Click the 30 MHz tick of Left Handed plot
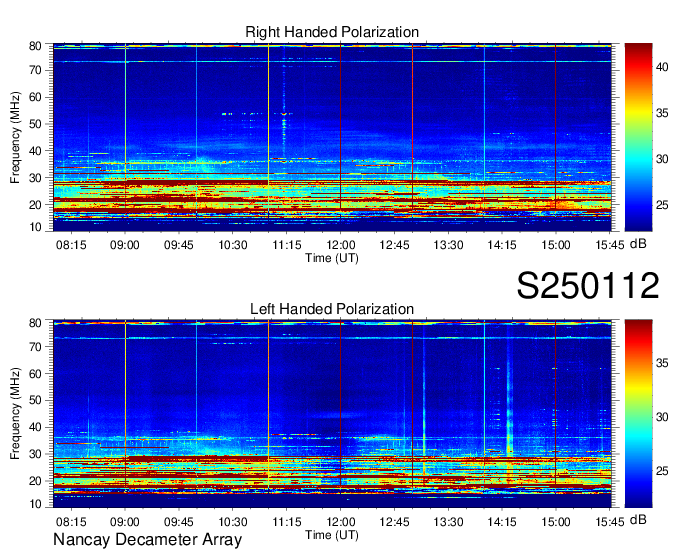This screenshot has height=552, width=680. click(x=35, y=454)
